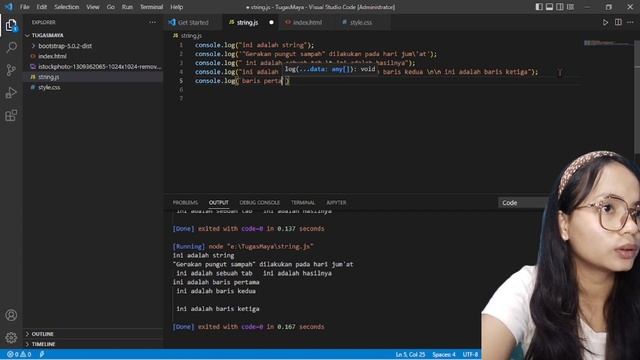
Task: Open Customize Layout icon
Action: click(570, 7)
